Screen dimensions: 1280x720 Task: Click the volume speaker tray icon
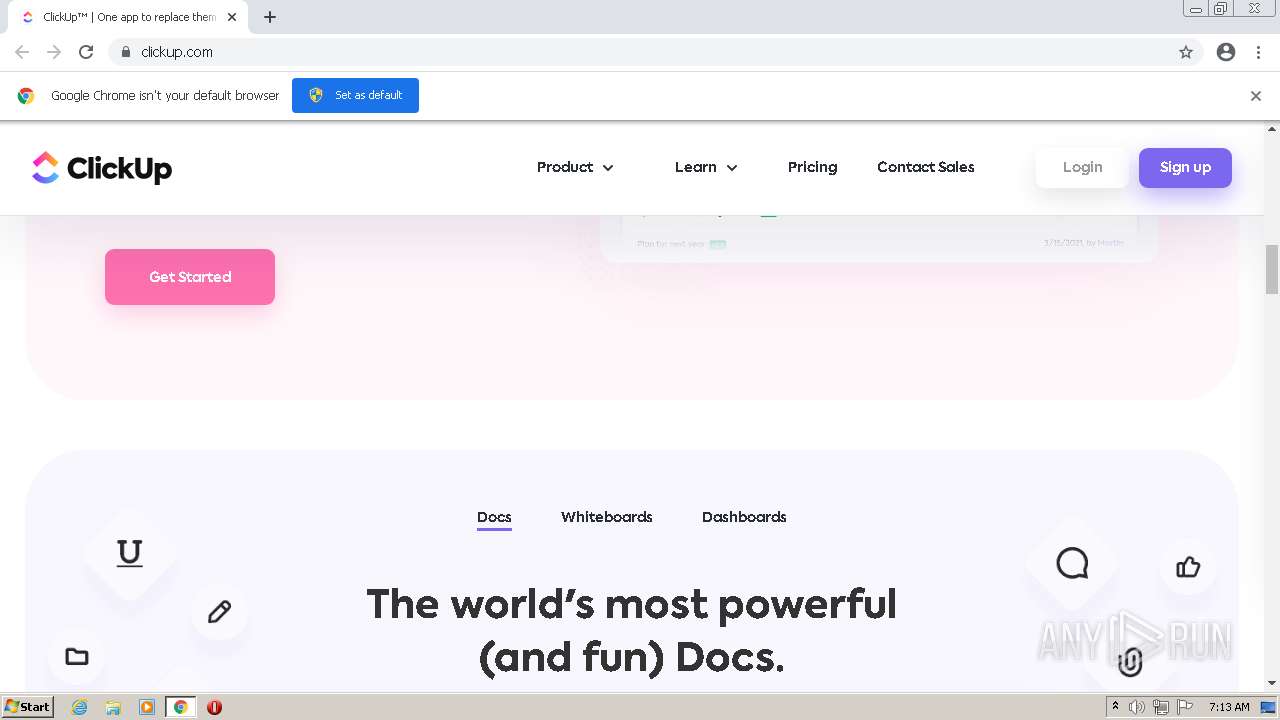pyautogui.click(x=1137, y=707)
